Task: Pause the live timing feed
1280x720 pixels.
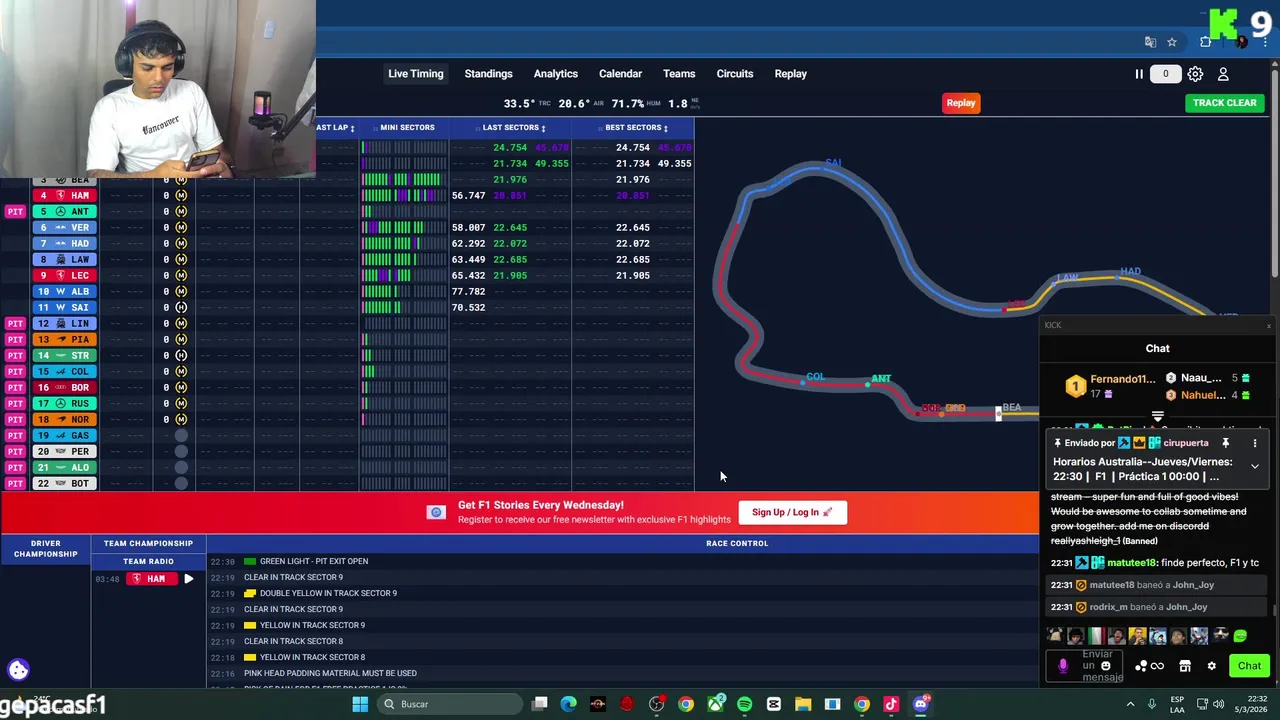Action: point(1138,74)
